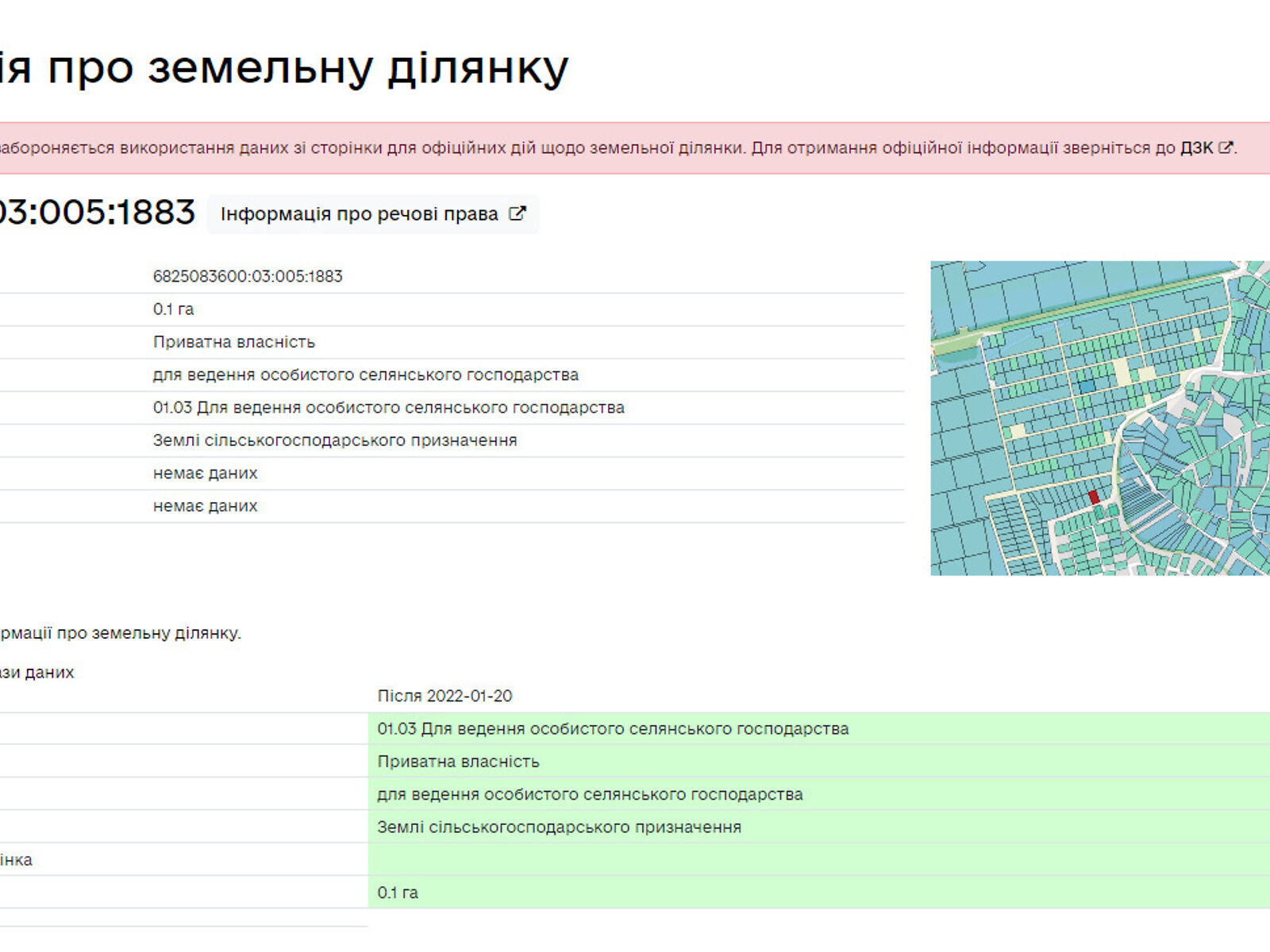1270x952 pixels.
Task: Click cadastral number 6825083600:03:005:1883 in table
Action: pyautogui.click(x=248, y=276)
